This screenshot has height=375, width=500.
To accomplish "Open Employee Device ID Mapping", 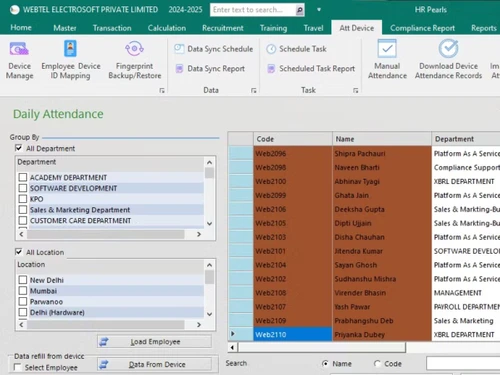I will [70, 60].
